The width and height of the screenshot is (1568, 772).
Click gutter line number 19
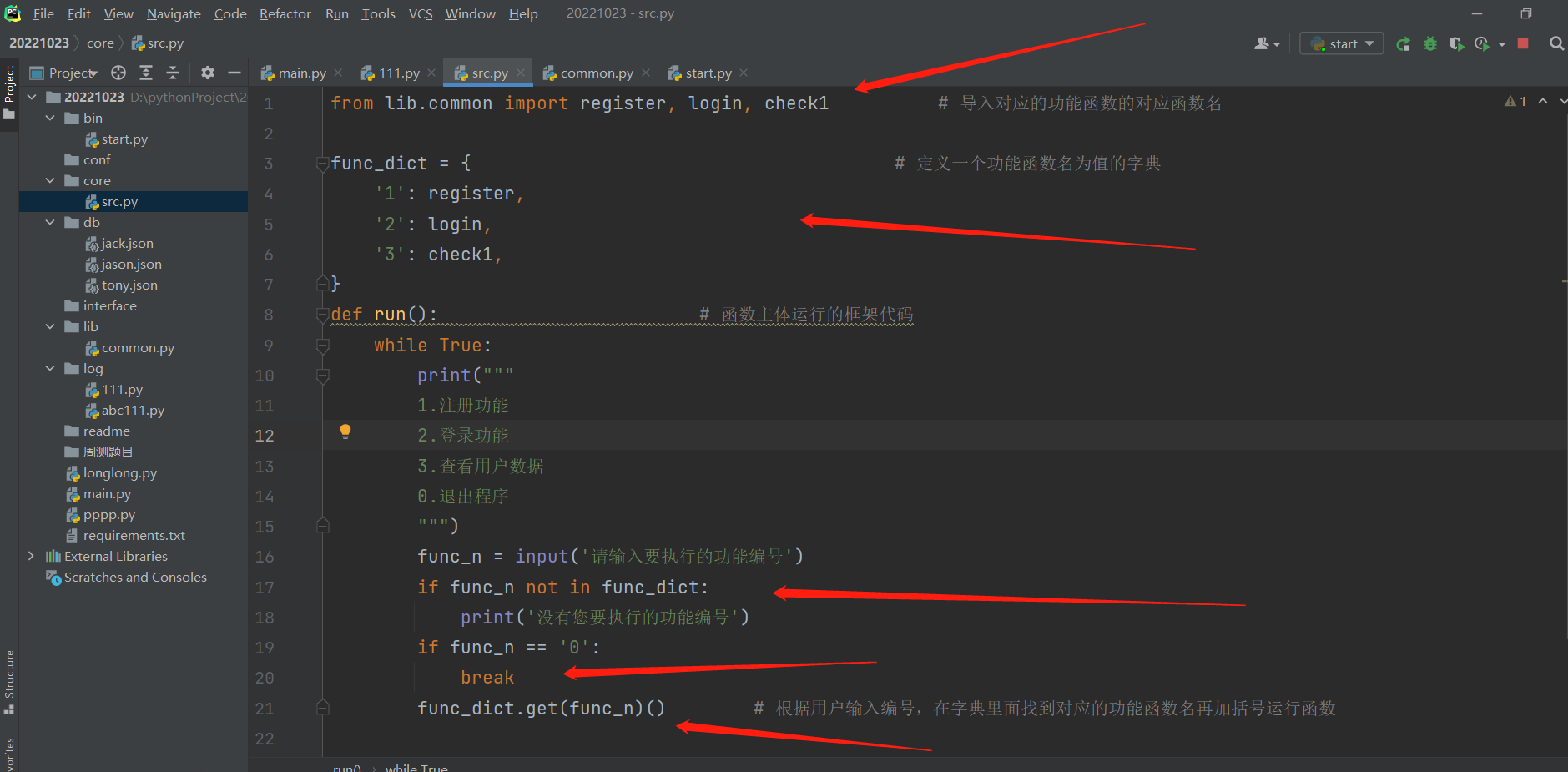pos(265,648)
